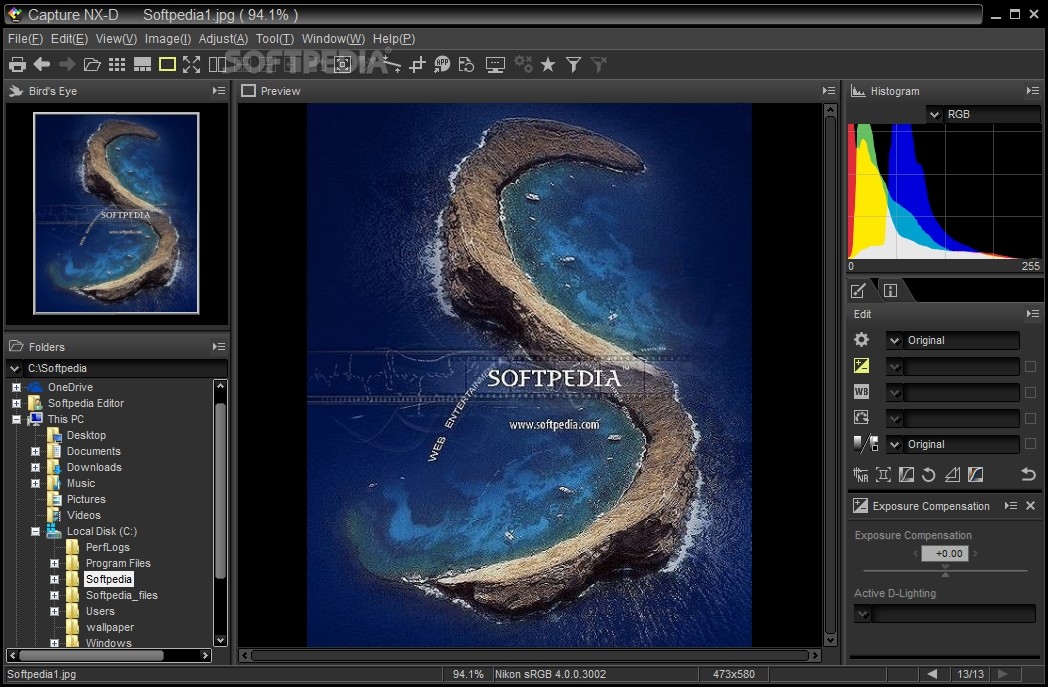
Task: Open the Active D-Lighting dropdown
Action: coord(862,614)
